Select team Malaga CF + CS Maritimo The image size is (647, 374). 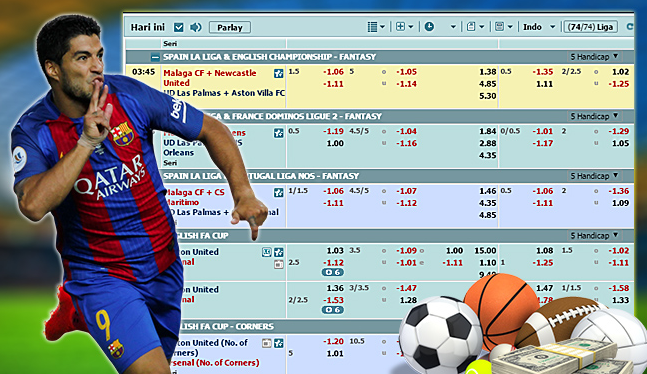click(194, 197)
